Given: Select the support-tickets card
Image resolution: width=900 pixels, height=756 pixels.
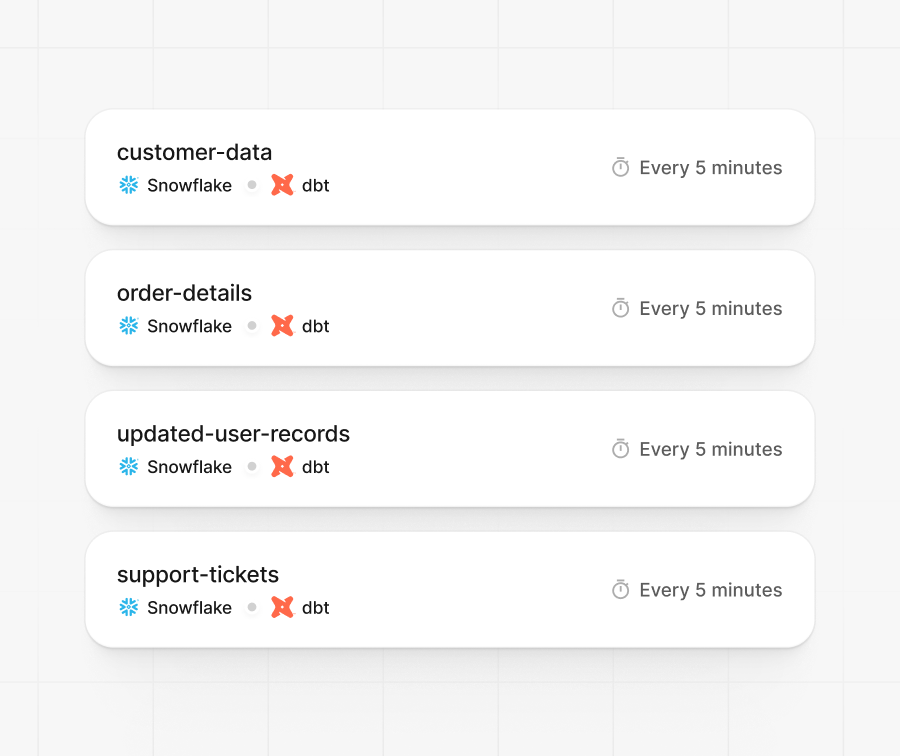Looking at the screenshot, I should pos(450,590).
